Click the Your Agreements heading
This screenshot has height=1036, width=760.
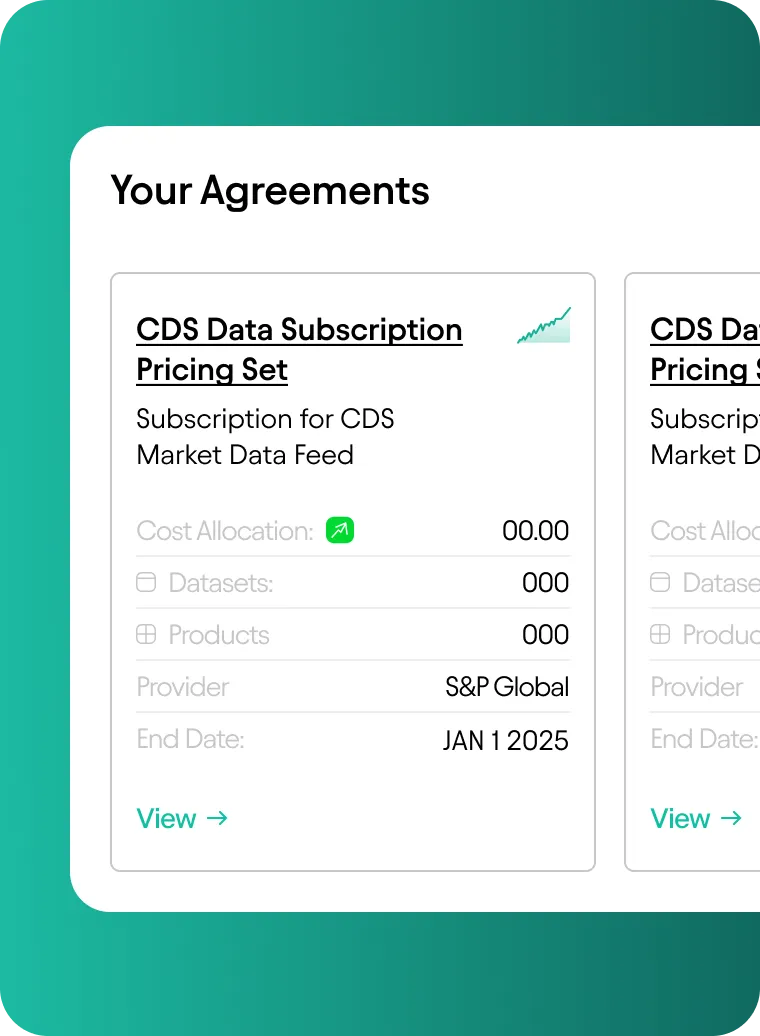[x=270, y=190]
